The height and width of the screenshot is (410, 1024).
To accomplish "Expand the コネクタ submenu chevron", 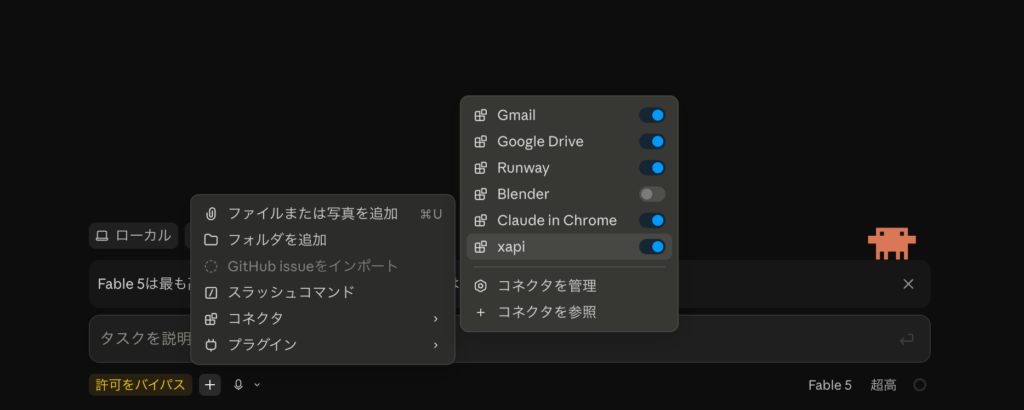I will point(436,319).
